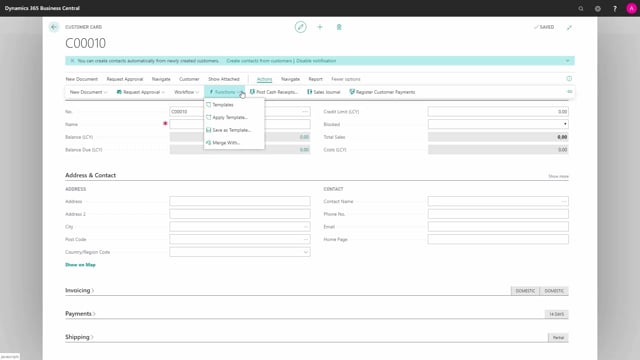Pin the action bar icon at right

tap(570, 92)
